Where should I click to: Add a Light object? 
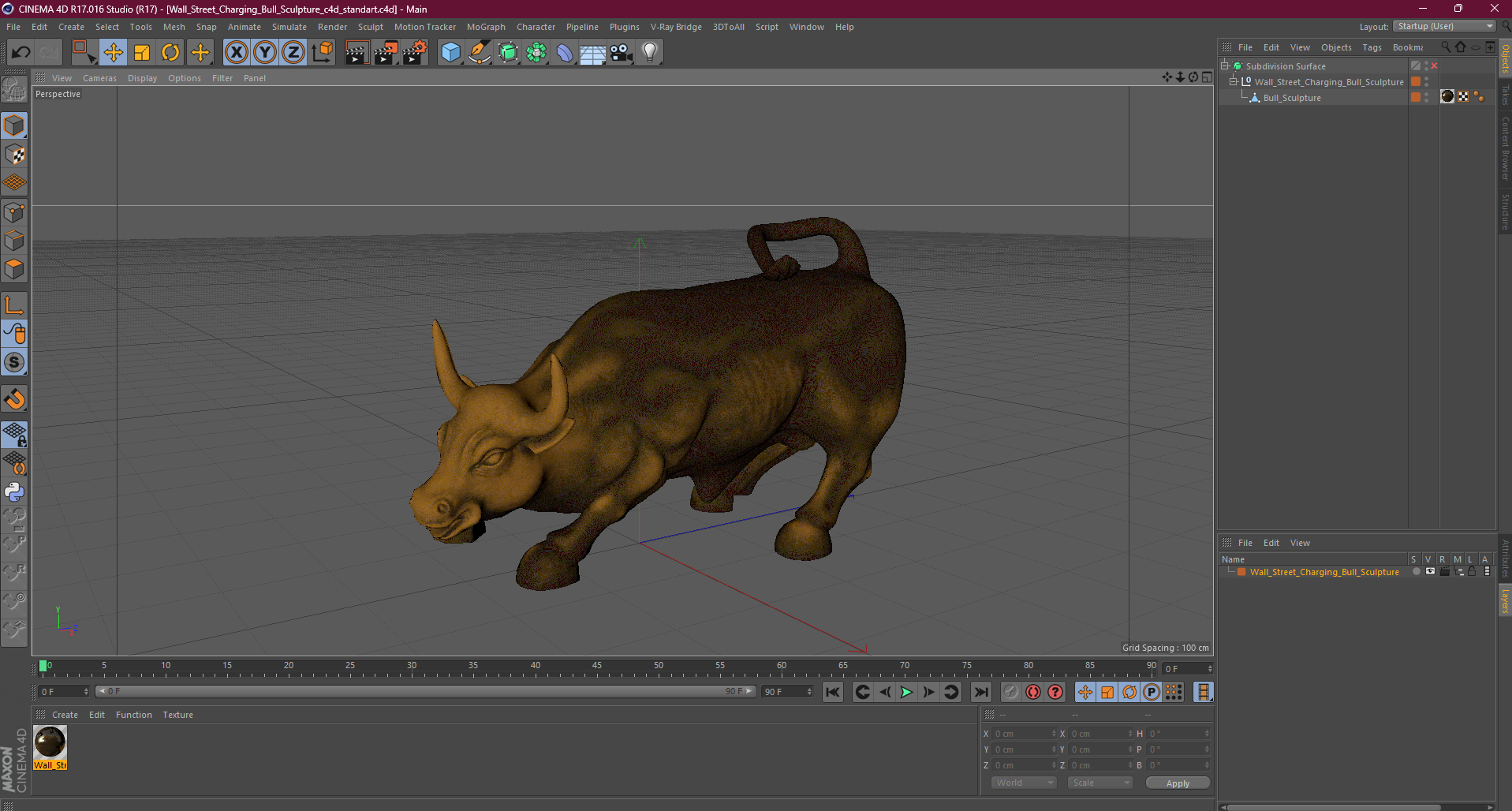tap(650, 53)
